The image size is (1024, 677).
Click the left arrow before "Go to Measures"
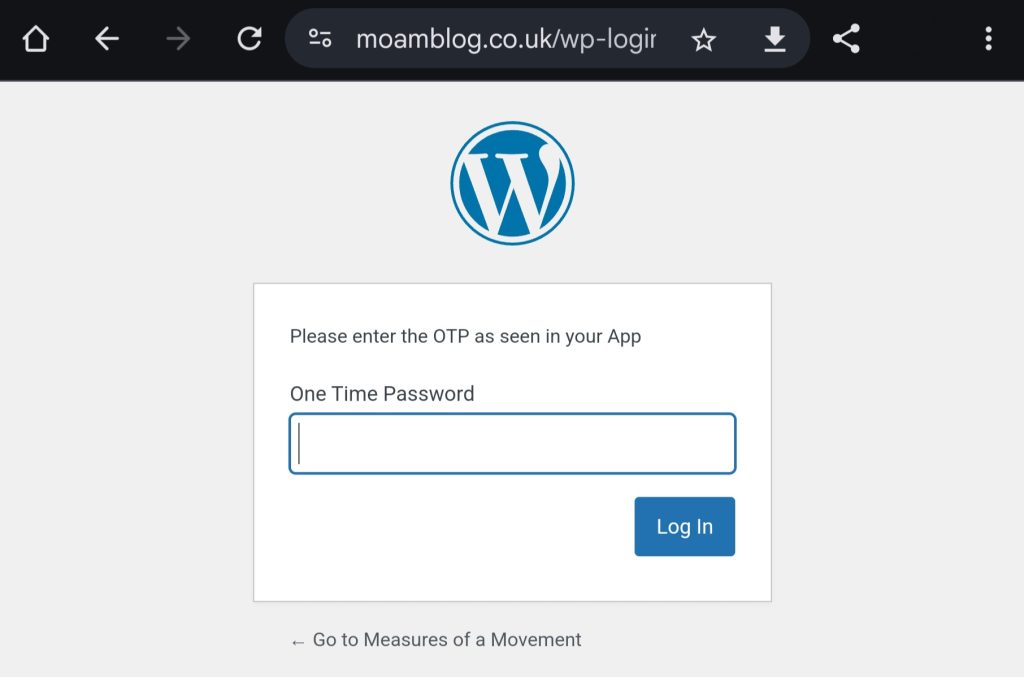click(x=298, y=641)
